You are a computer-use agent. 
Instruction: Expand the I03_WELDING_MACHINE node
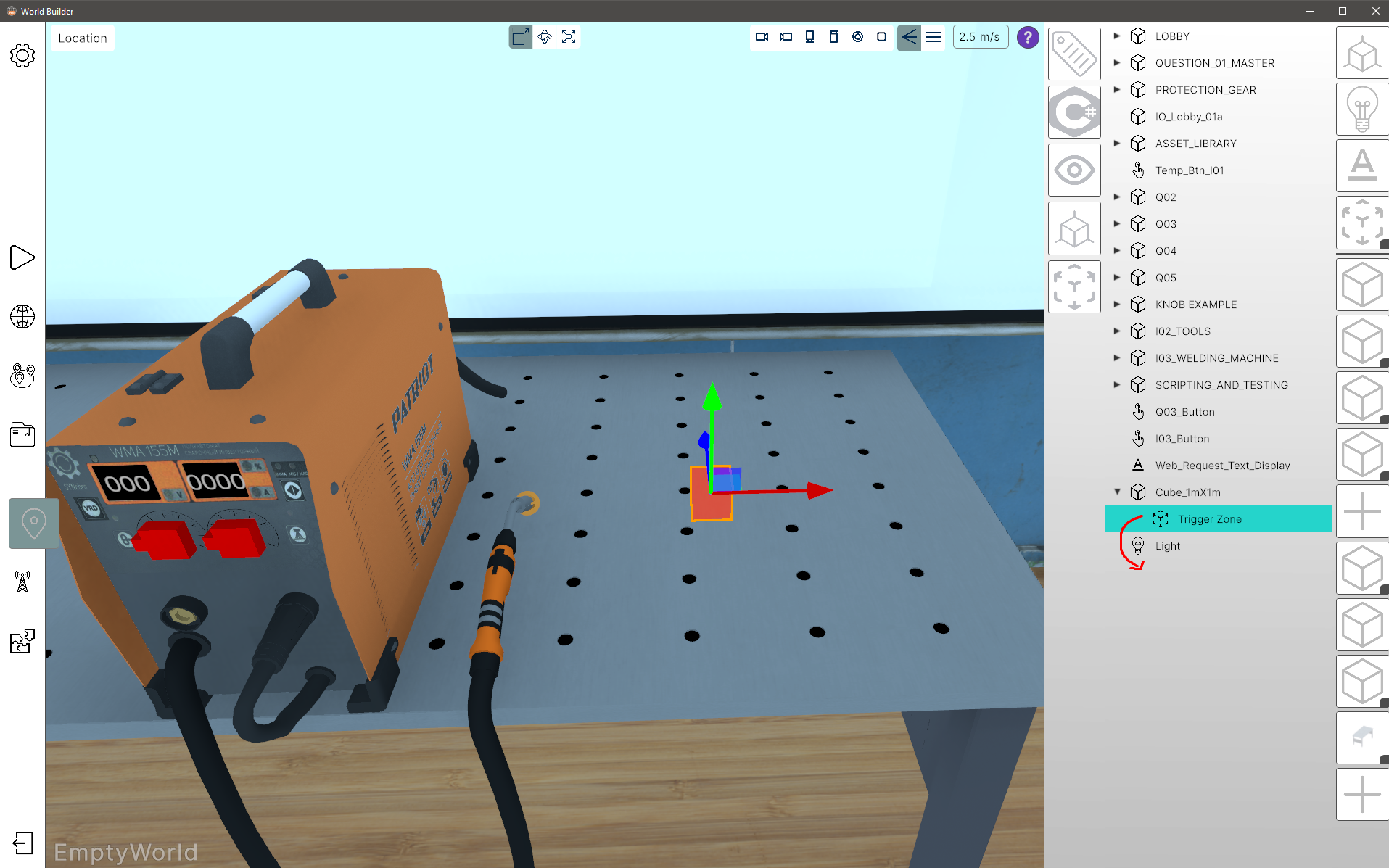coord(1117,358)
